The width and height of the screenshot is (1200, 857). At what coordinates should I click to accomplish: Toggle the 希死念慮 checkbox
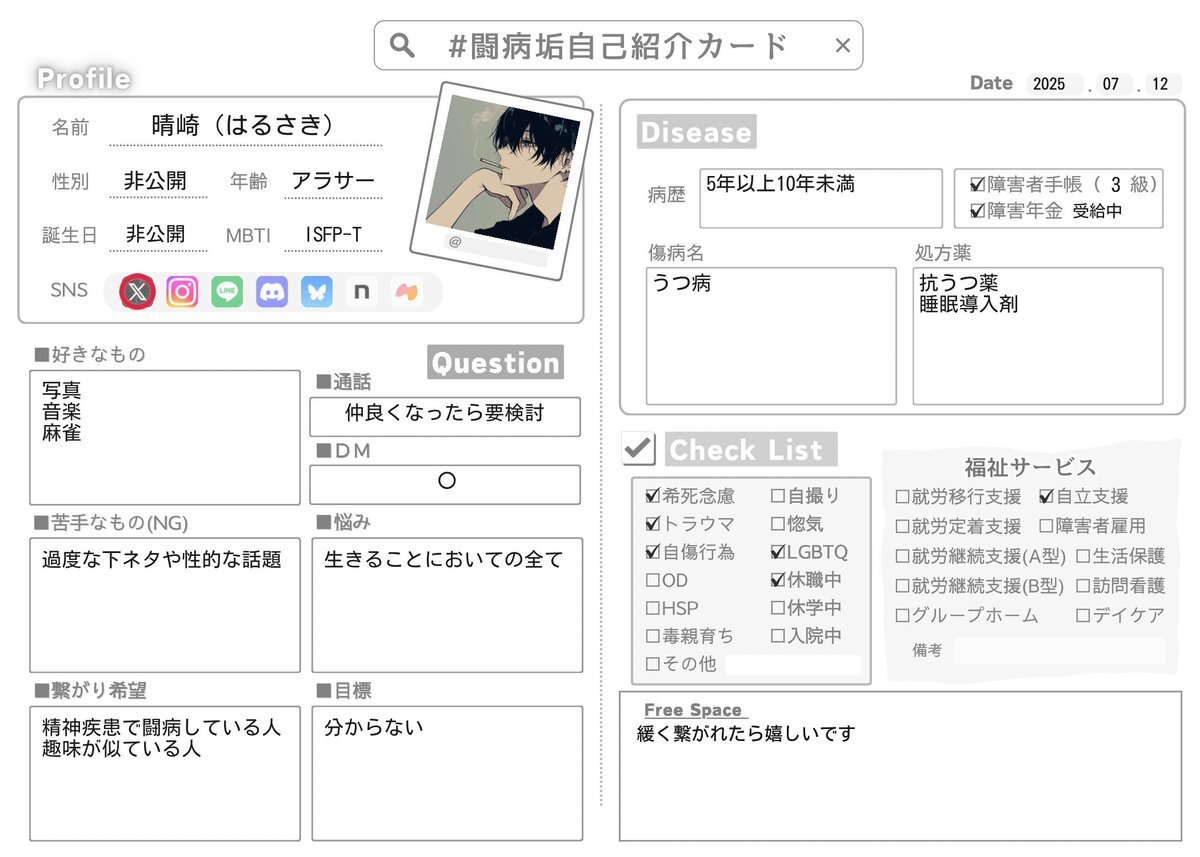click(x=653, y=495)
